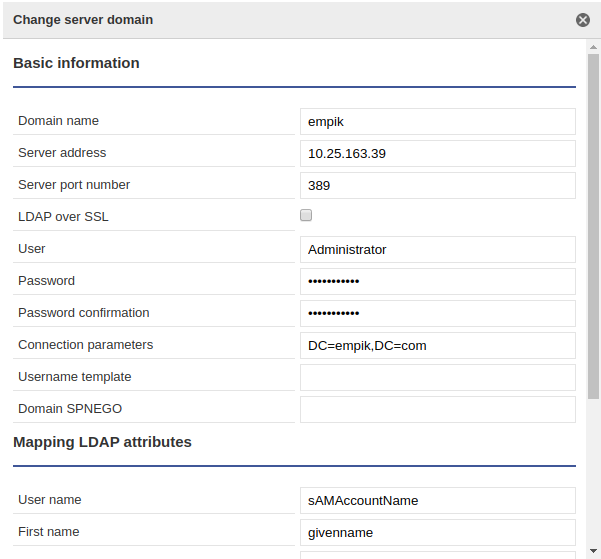The height and width of the screenshot is (559, 601).
Task: Select the User name mapping field sAMAccountName
Action: (438, 500)
